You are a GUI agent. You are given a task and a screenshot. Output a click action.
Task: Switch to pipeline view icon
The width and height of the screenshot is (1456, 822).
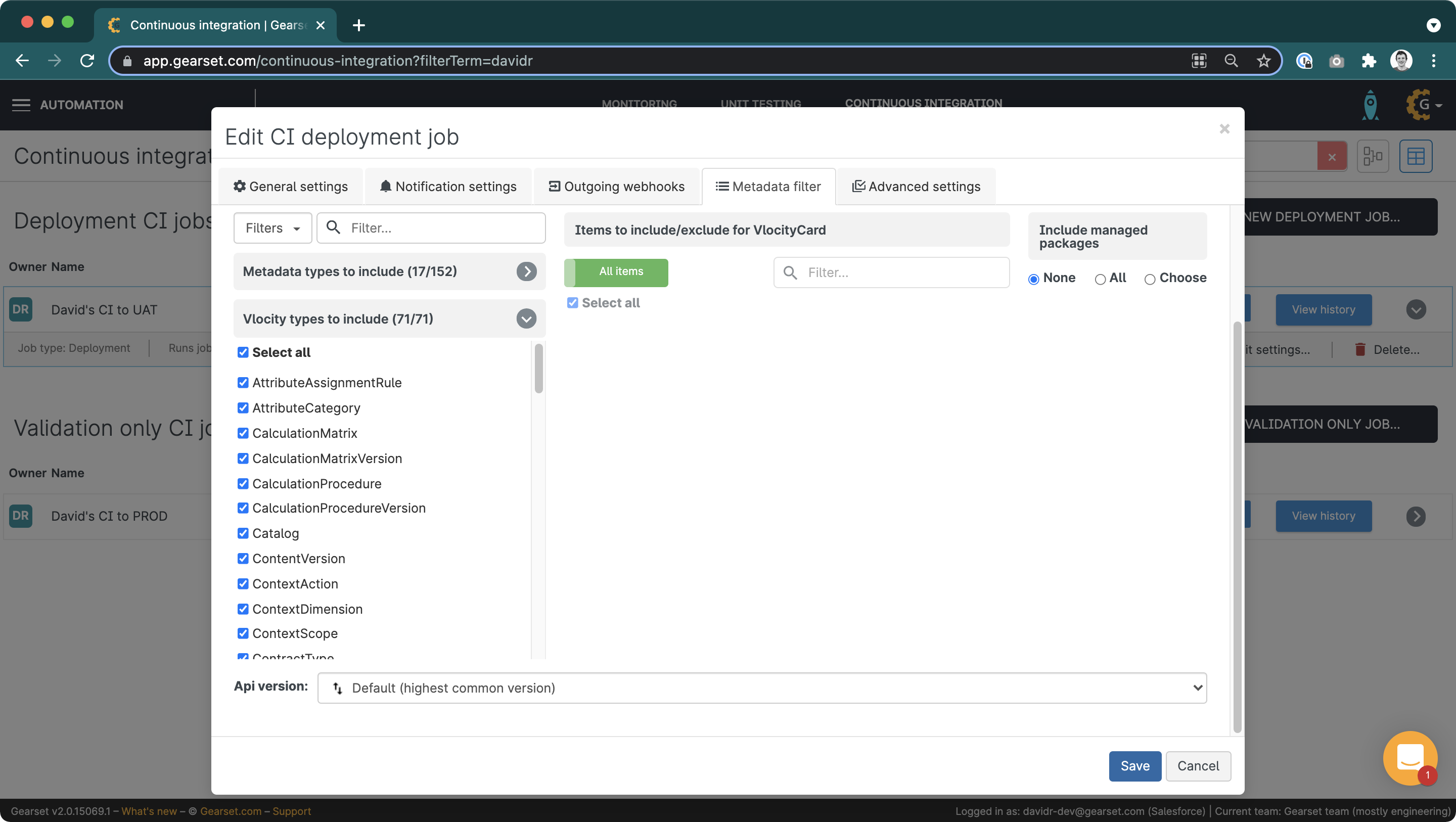1373,156
